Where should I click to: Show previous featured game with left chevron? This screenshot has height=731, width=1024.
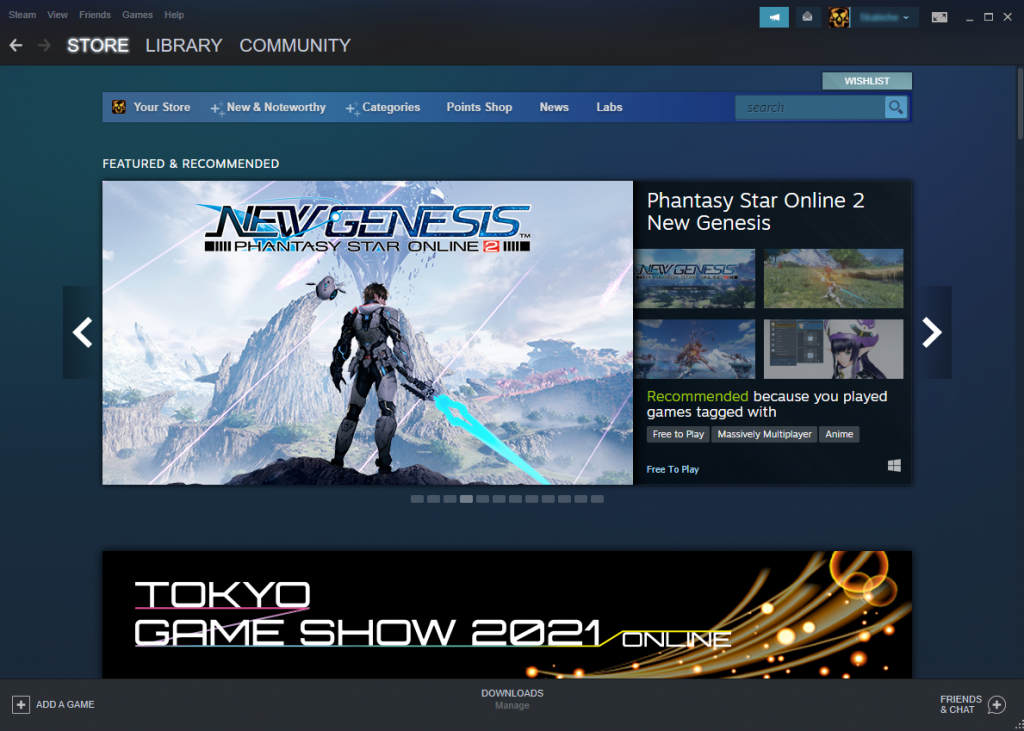[82, 333]
